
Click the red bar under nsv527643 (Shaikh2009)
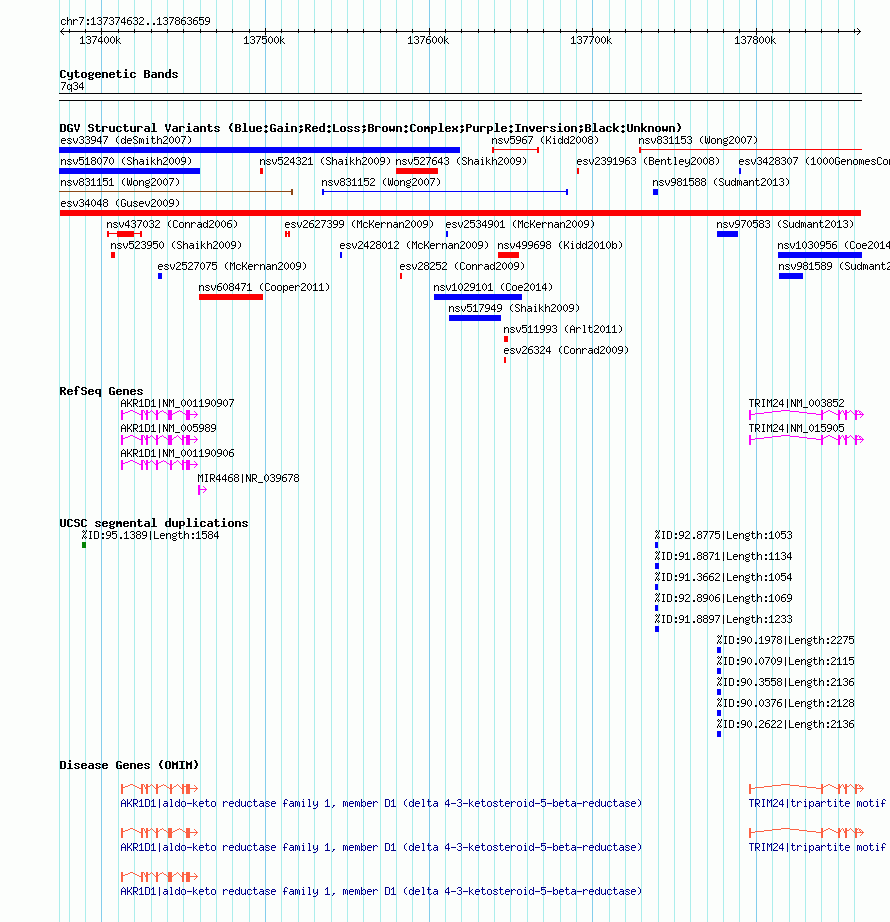[417, 171]
